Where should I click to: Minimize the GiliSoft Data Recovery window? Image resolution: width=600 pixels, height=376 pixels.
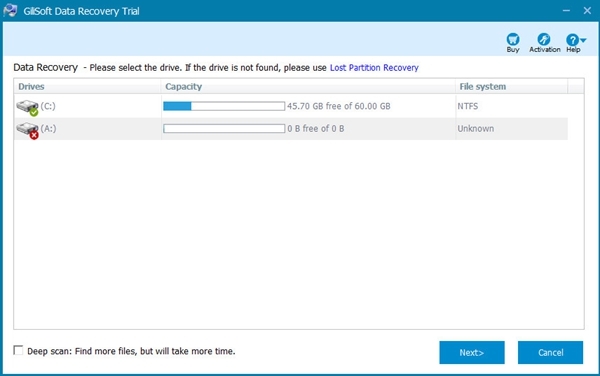(x=566, y=10)
